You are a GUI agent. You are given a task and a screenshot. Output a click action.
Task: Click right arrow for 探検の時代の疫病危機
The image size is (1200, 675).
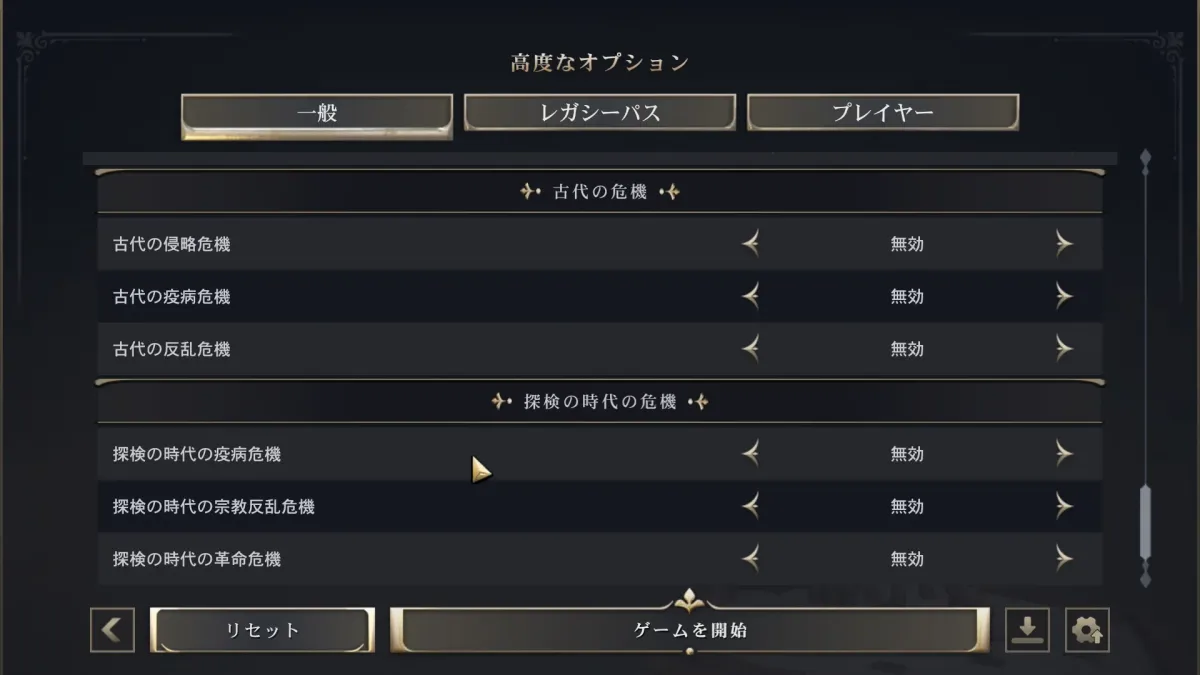coord(1063,454)
